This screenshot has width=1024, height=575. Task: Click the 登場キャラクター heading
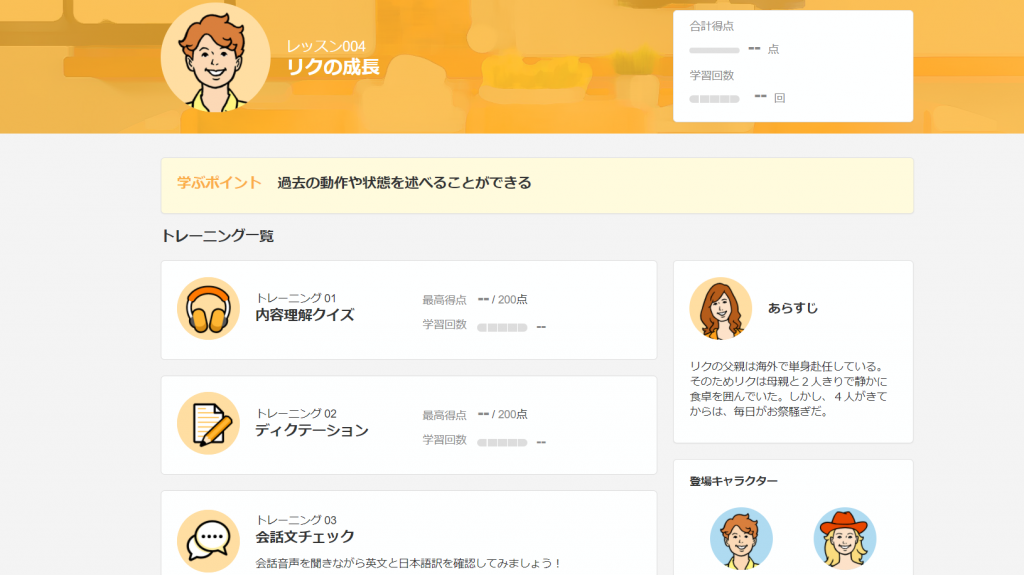click(733, 481)
